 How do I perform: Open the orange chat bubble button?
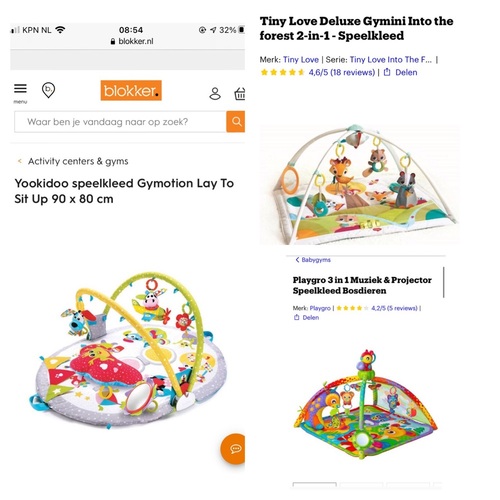pyautogui.click(x=233, y=449)
